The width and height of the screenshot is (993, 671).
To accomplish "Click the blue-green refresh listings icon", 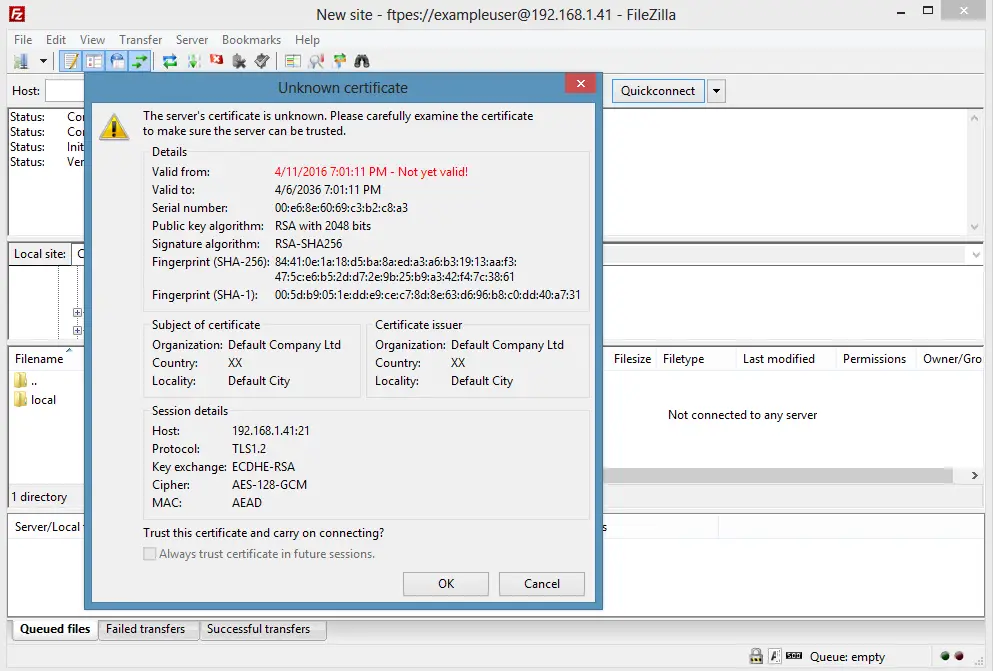I will pyautogui.click(x=170, y=61).
